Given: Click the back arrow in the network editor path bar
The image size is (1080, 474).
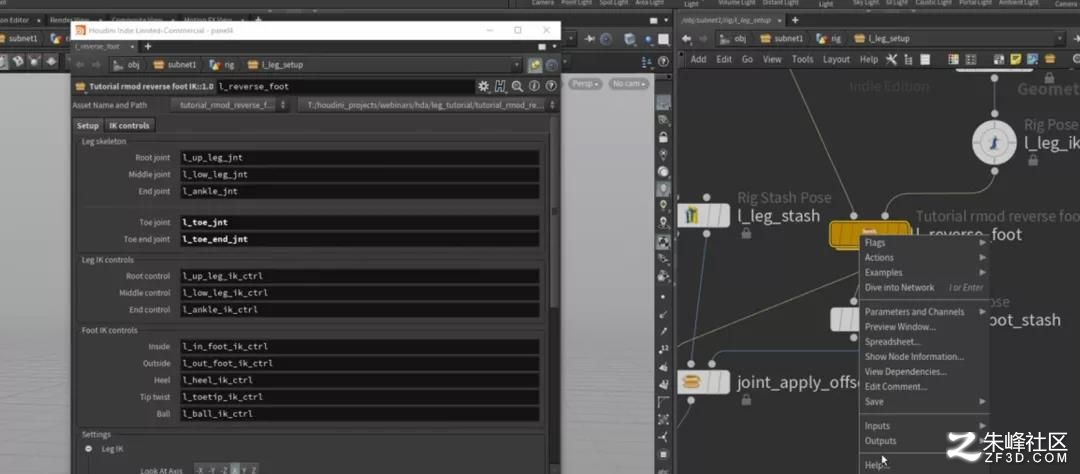Looking at the screenshot, I should point(687,39).
